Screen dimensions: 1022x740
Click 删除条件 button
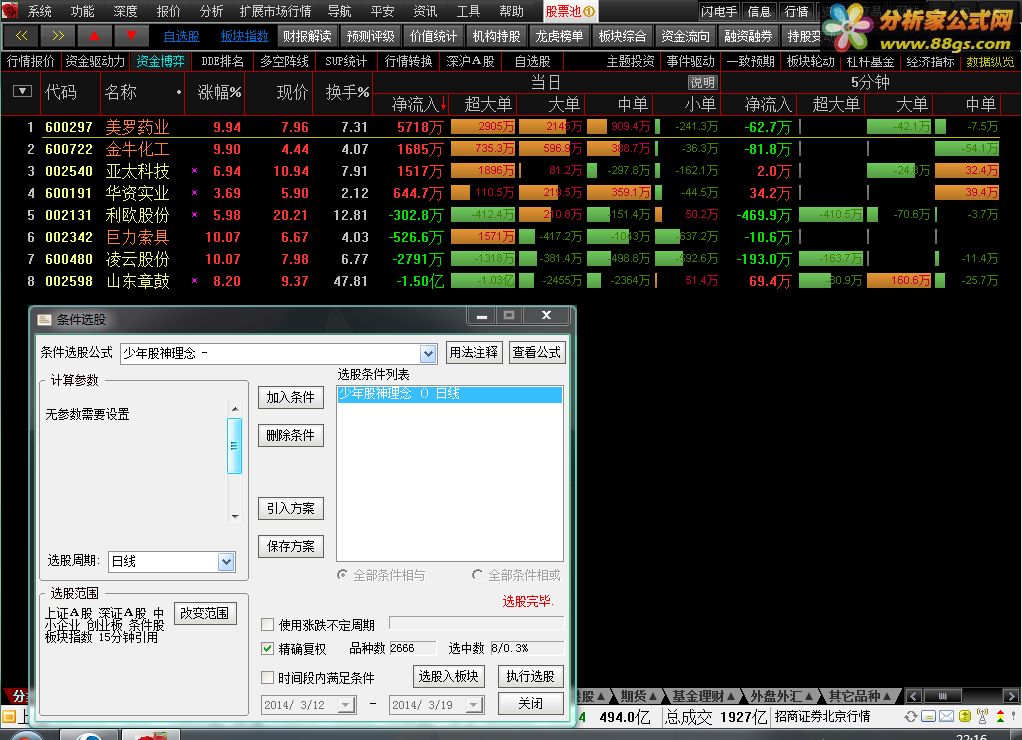tap(291, 435)
